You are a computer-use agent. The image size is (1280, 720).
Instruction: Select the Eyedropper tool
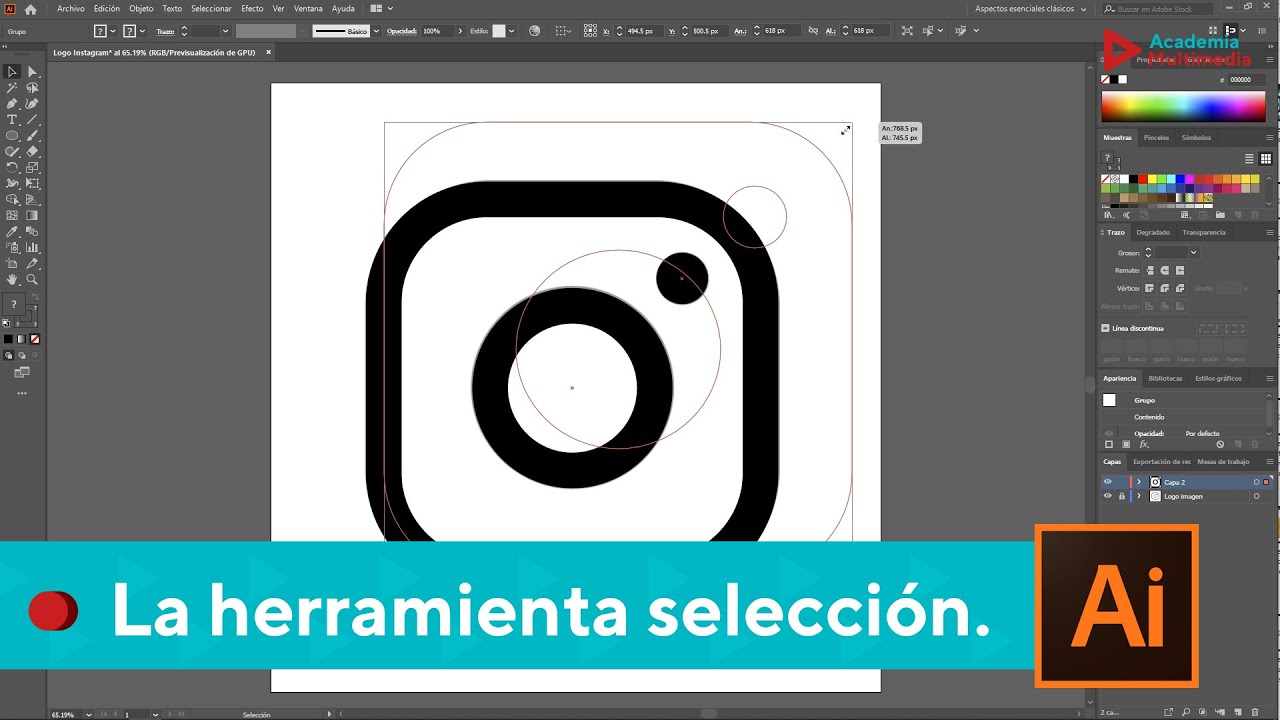coord(12,231)
